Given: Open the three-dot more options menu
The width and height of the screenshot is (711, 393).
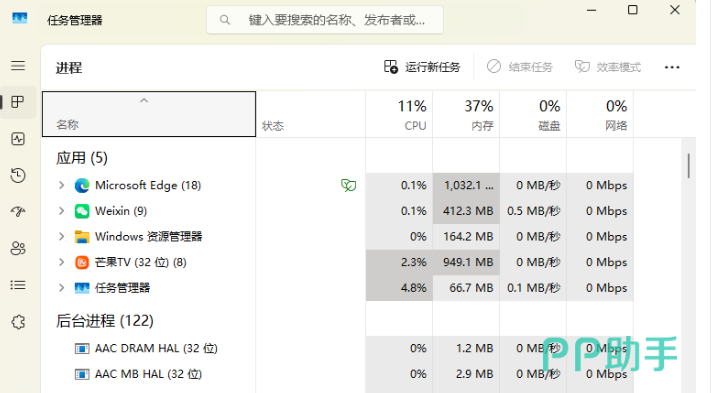Looking at the screenshot, I should point(672,67).
